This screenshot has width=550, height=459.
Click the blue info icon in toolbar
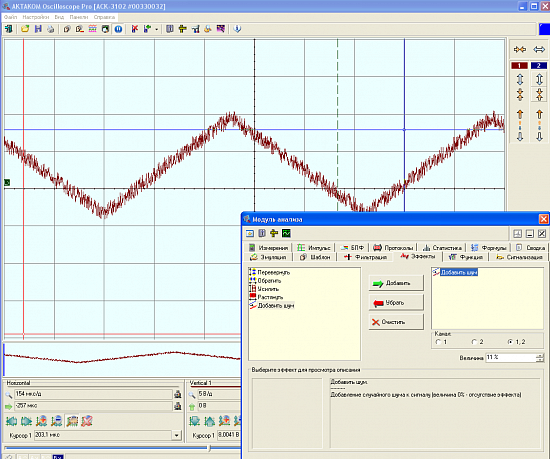[x=237, y=29]
